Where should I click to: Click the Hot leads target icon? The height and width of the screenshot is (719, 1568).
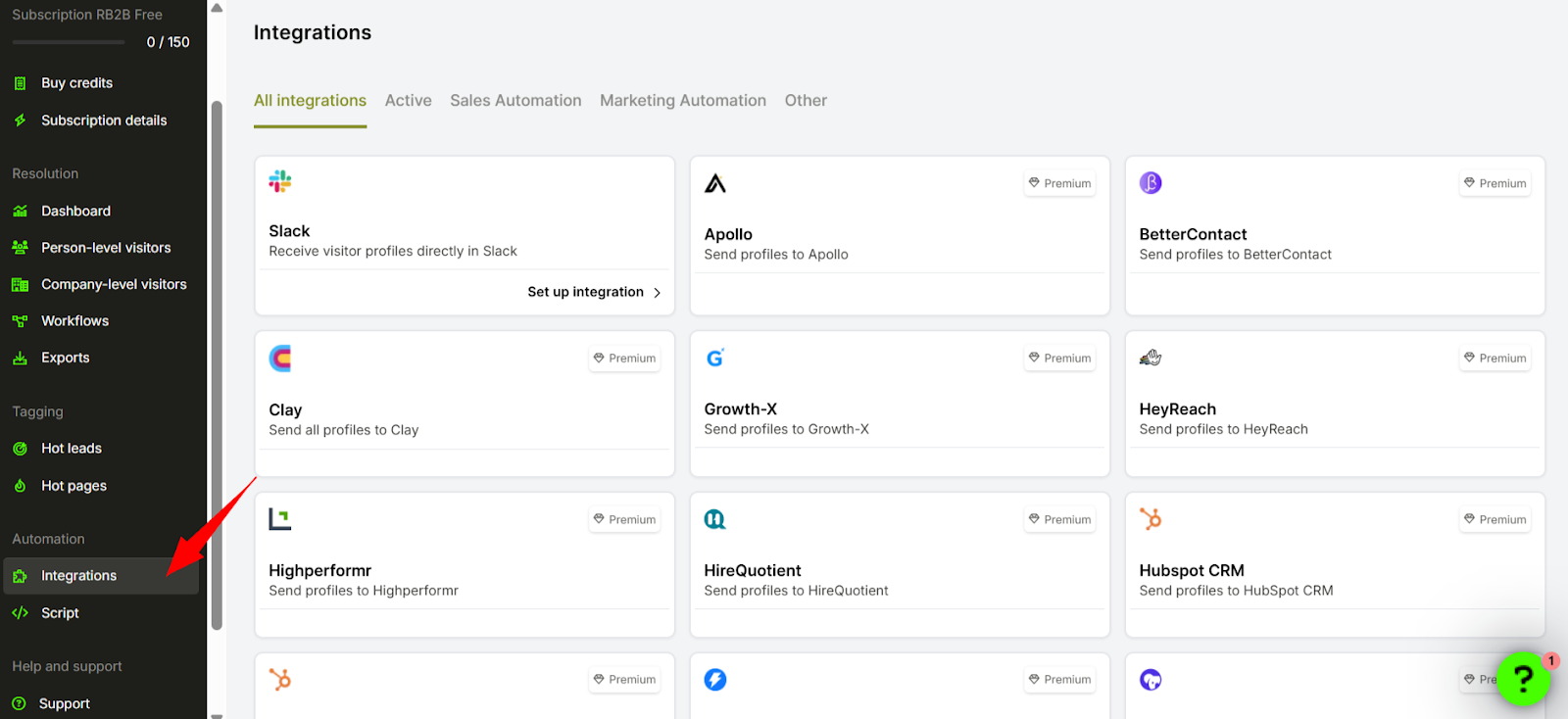coord(20,449)
